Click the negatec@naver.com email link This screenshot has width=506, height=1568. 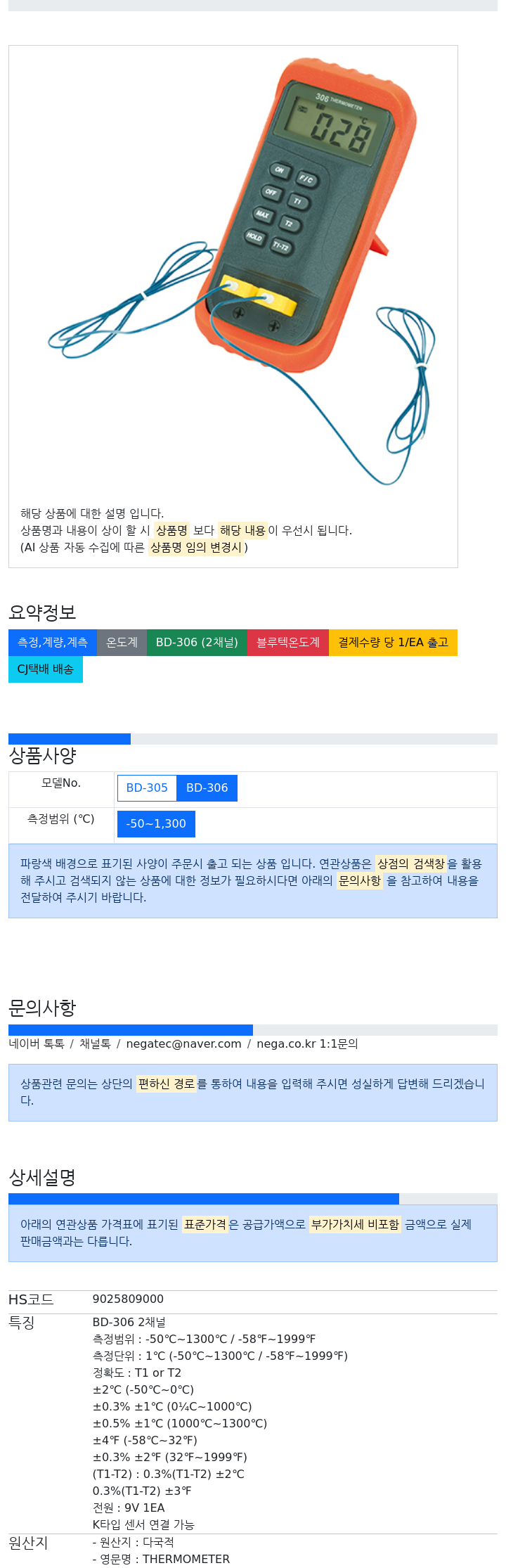pos(183,1043)
